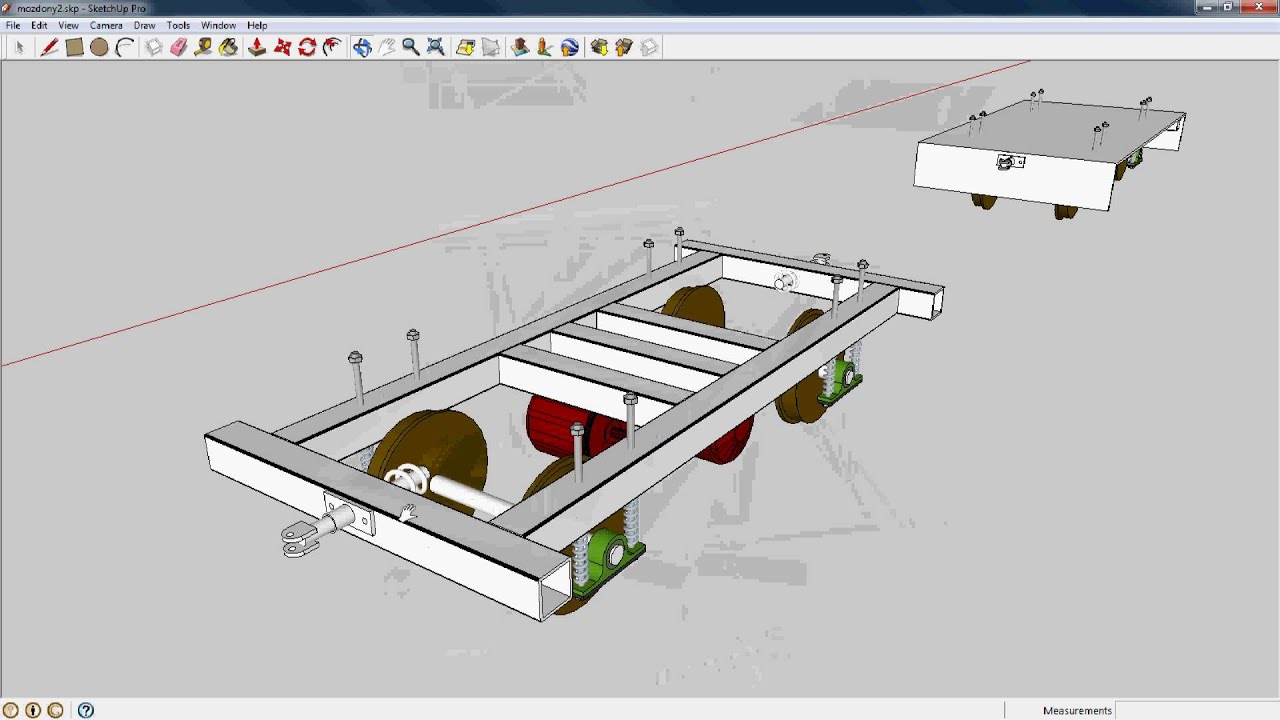Screen dimensions: 1280x720
Task: Open the Tools menu
Action: (x=178, y=25)
